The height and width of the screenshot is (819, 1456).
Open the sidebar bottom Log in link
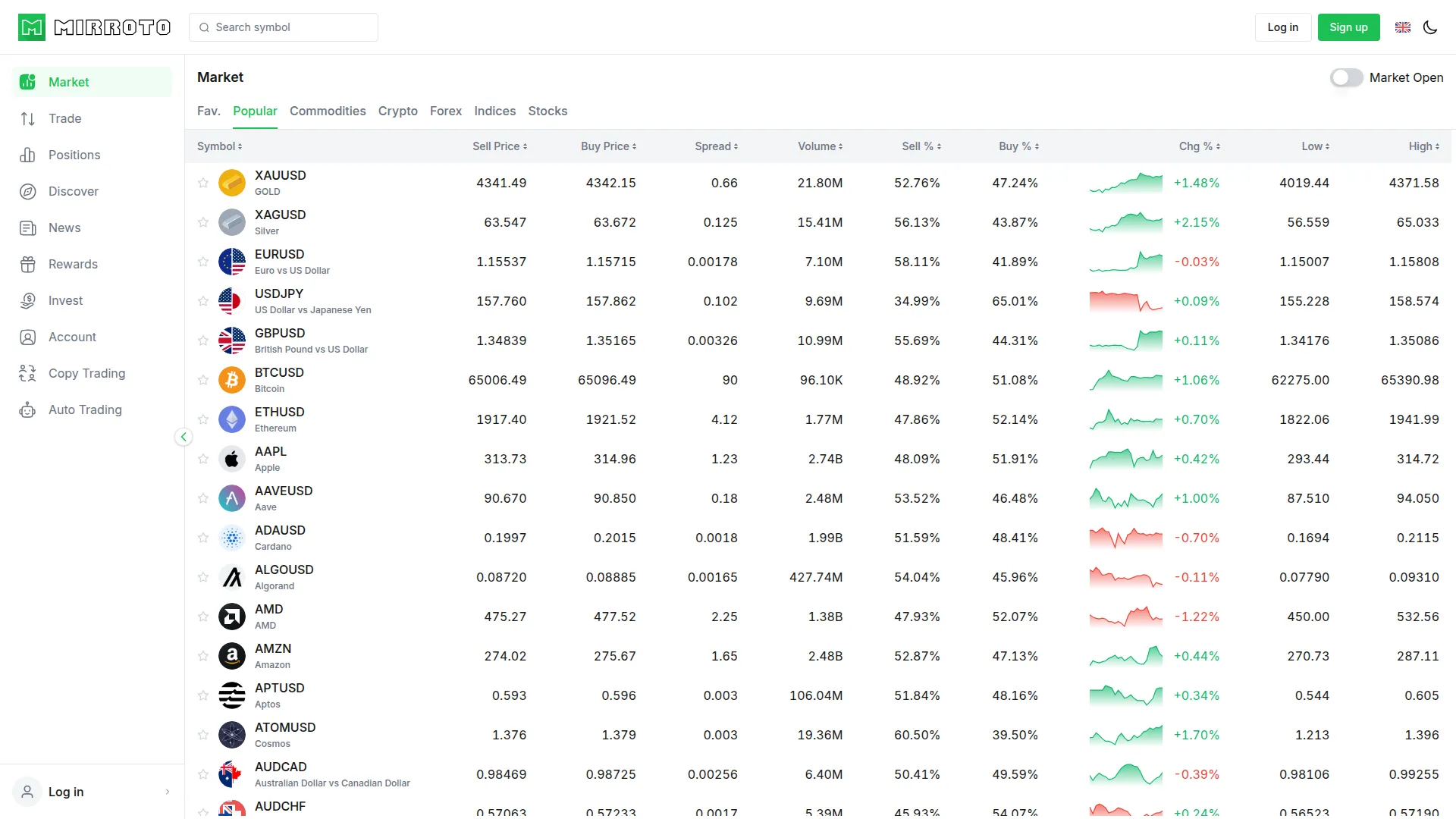click(92, 792)
